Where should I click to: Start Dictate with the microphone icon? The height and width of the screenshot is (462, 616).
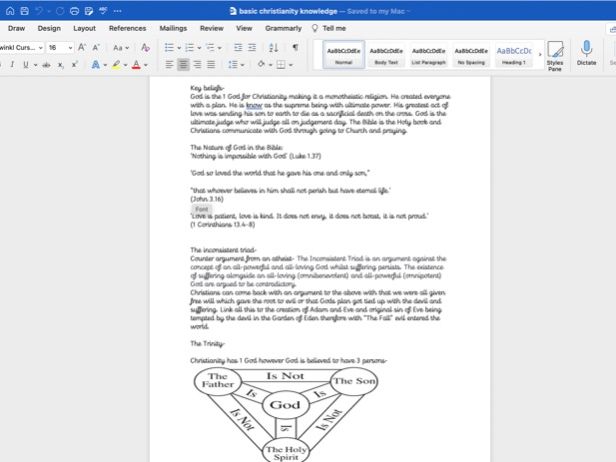pos(586,53)
